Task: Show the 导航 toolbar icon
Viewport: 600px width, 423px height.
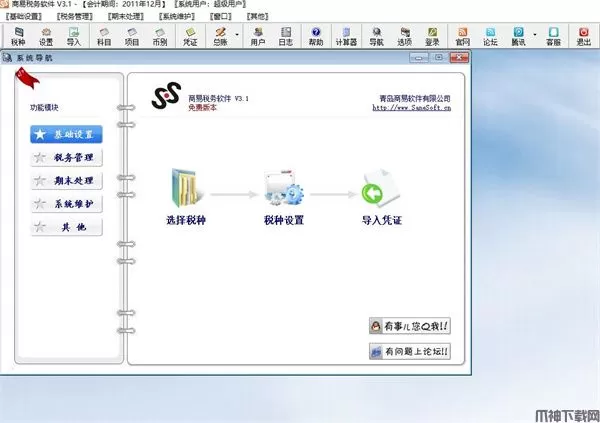Action: [x=377, y=37]
